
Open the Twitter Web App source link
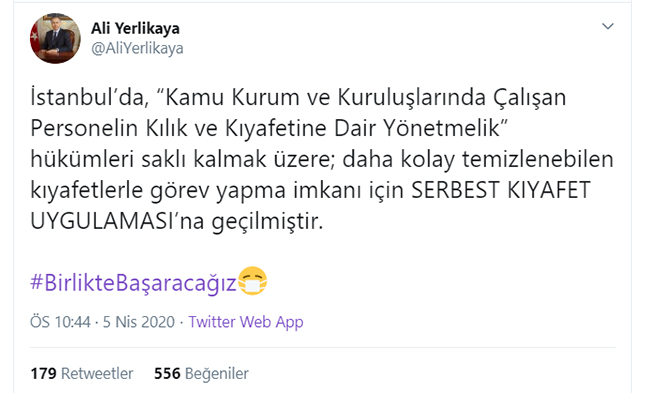246,322
